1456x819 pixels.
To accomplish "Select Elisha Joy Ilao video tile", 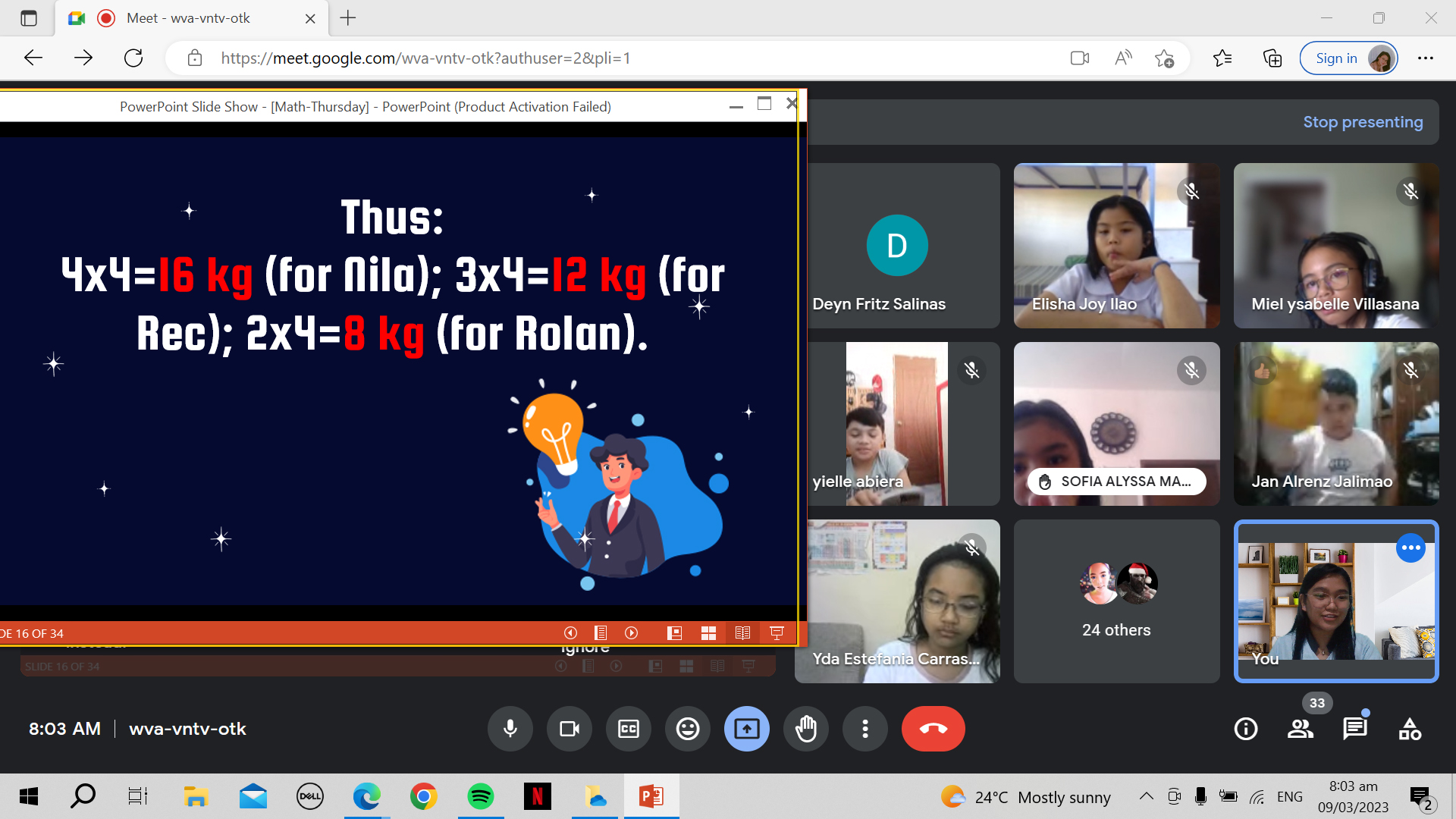I will (1116, 246).
